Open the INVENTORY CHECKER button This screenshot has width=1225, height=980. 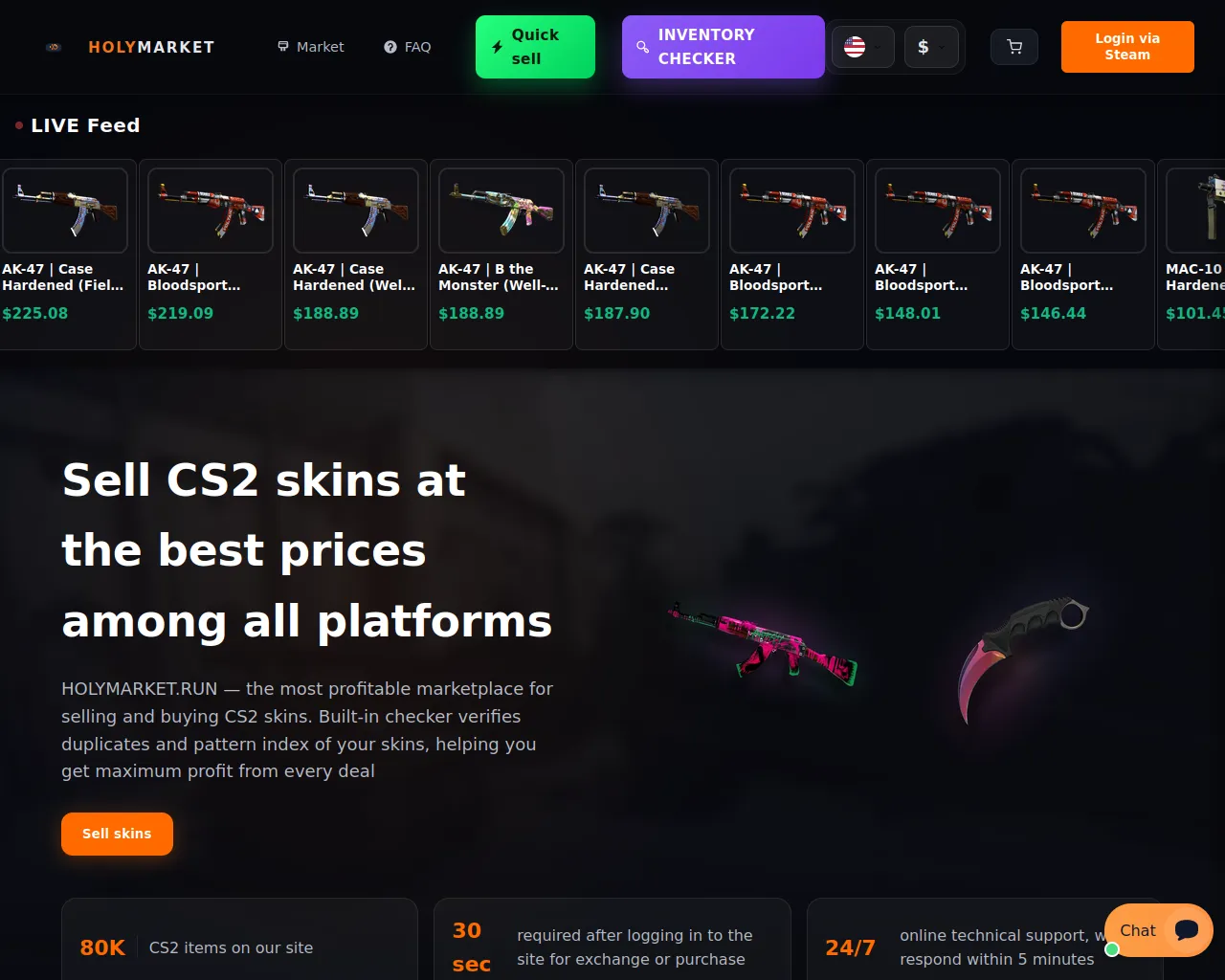pyautogui.click(x=724, y=47)
